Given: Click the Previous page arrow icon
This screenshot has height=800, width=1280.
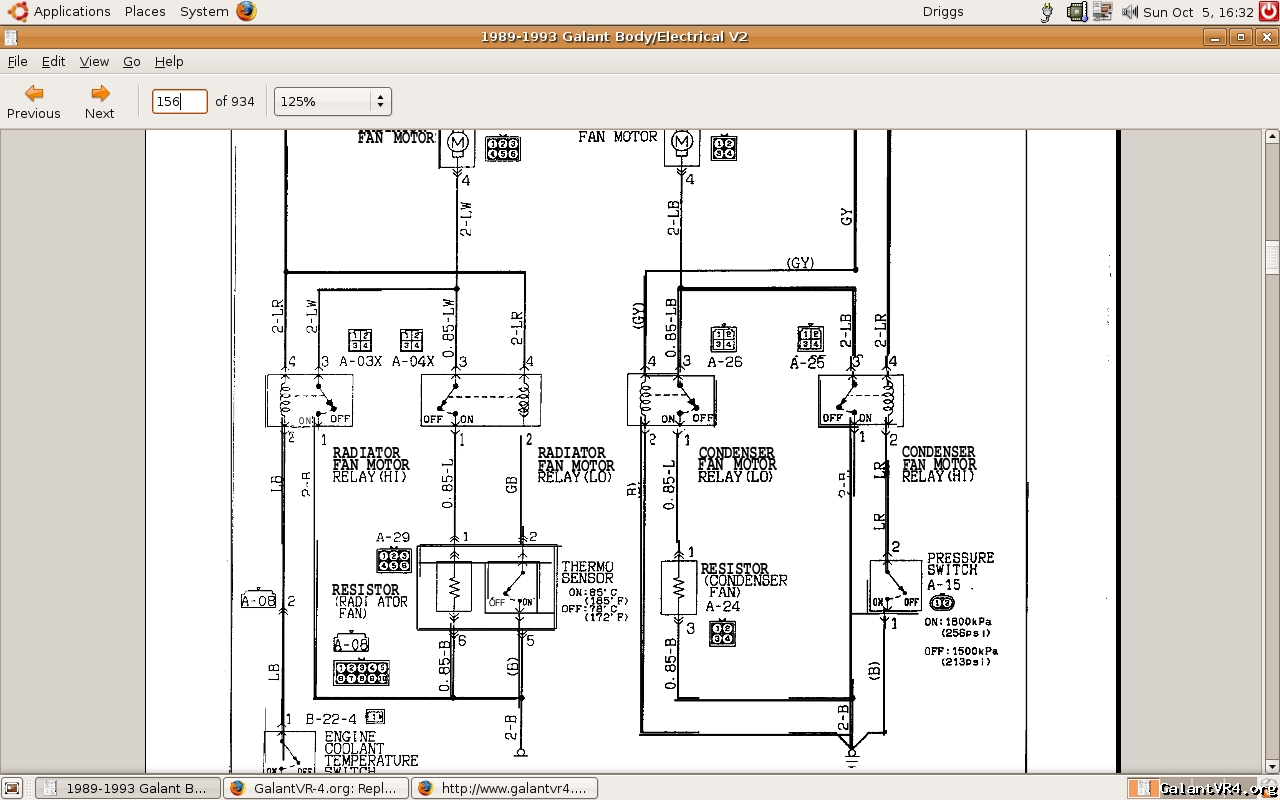Looking at the screenshot, I should [34, 94].
